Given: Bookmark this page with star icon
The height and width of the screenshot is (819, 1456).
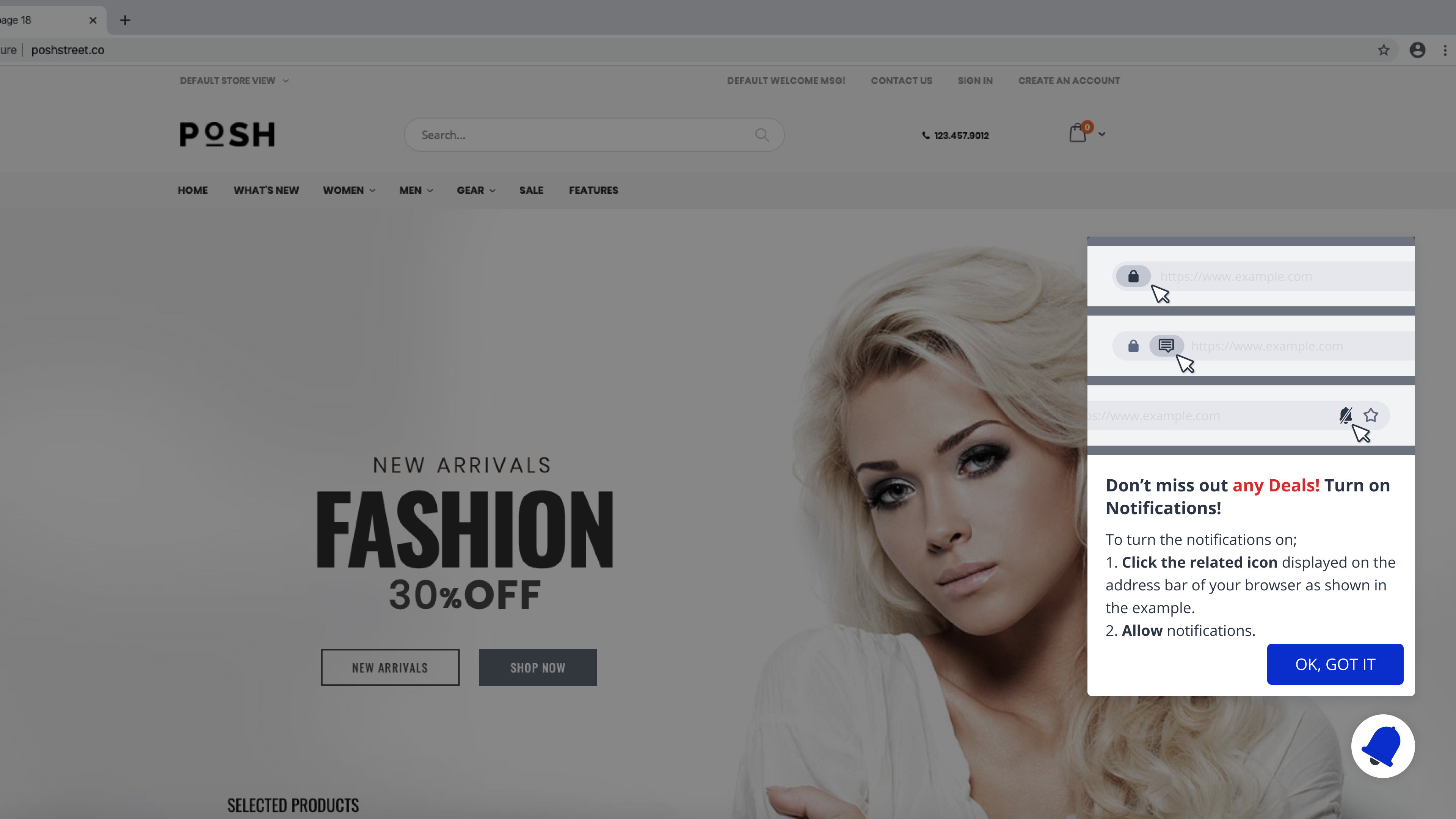Looking at the screenshot, I should click(x=1383, y=50).
